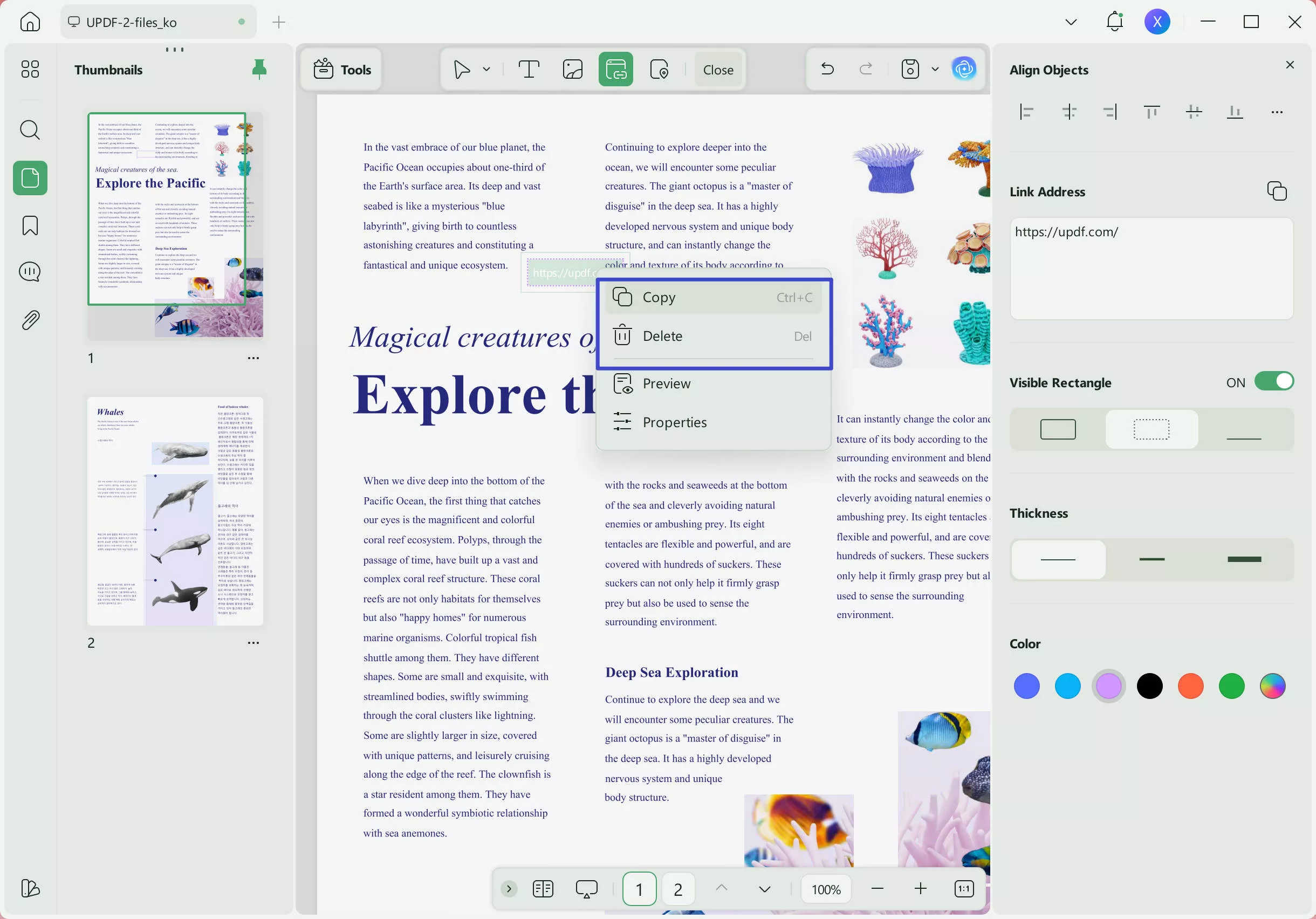Select Properties in the context menu

point(674,422)
